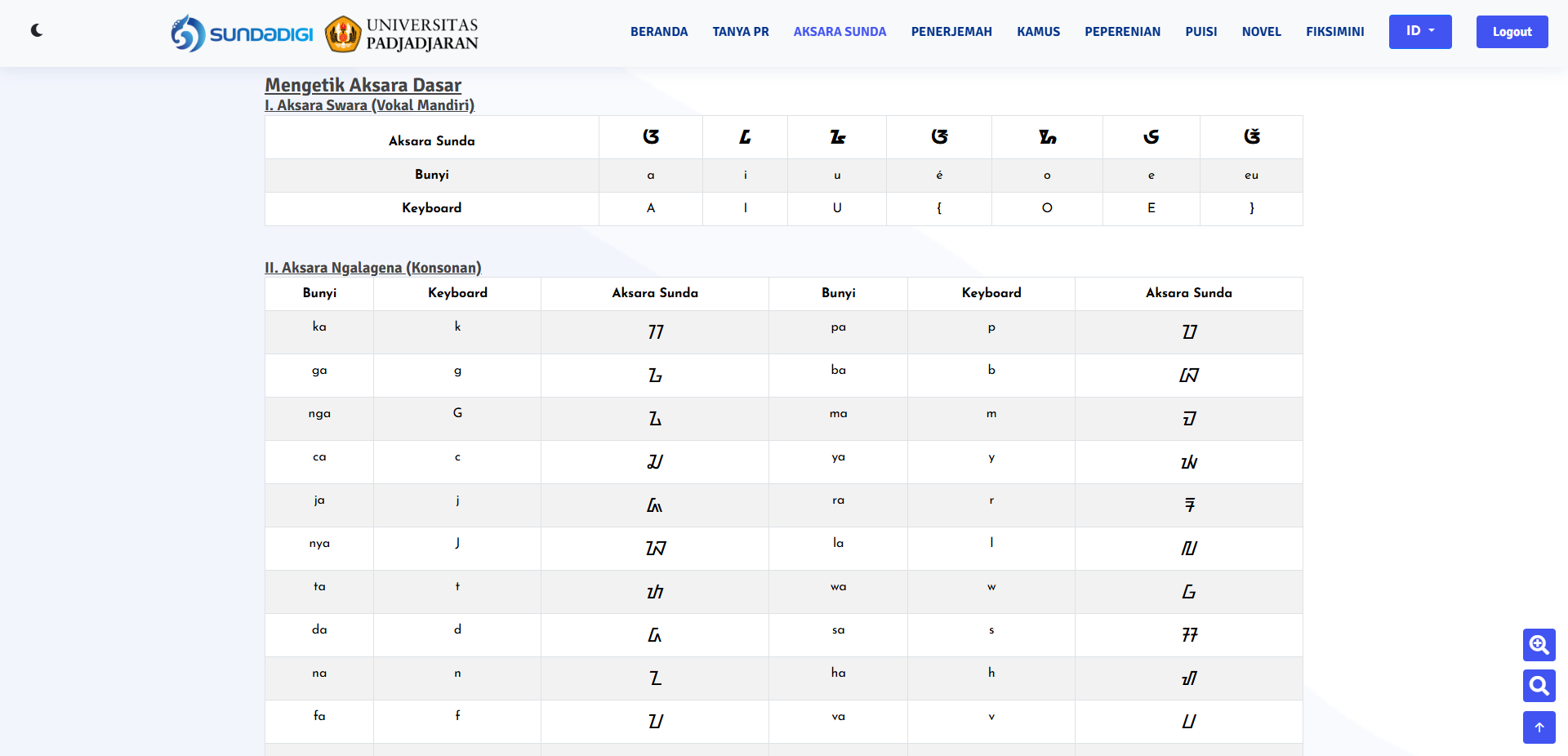
Task: Open the Kamus menu item
Action: [1038, 32]
